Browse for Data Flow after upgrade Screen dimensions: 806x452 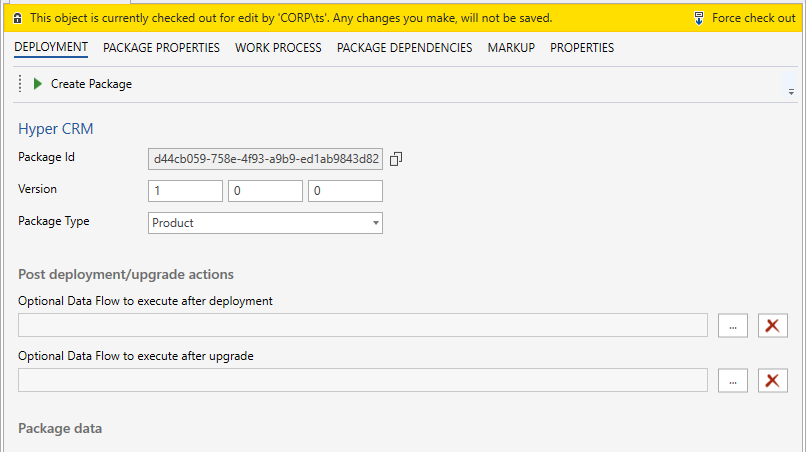pos(733,380)
